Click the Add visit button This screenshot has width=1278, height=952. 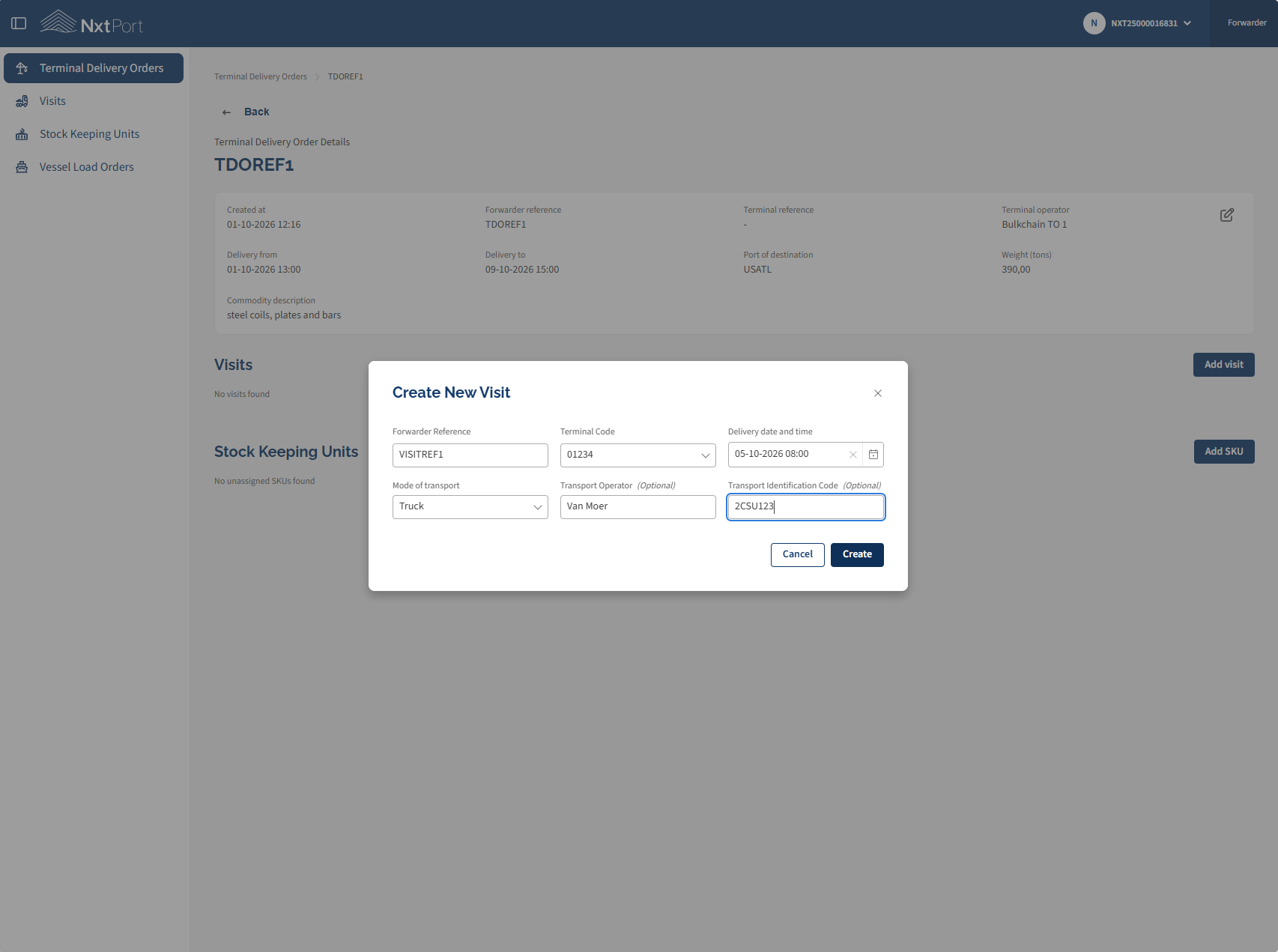[1224, 365]
